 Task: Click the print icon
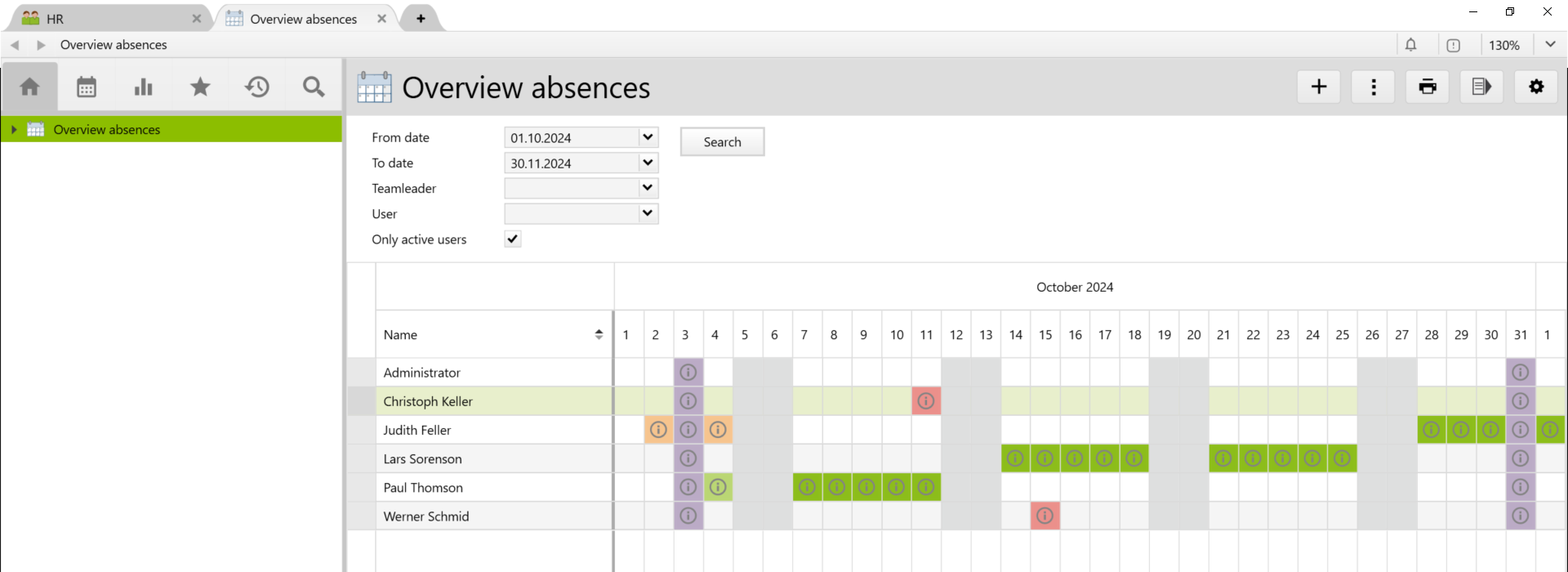point(1427,87)
